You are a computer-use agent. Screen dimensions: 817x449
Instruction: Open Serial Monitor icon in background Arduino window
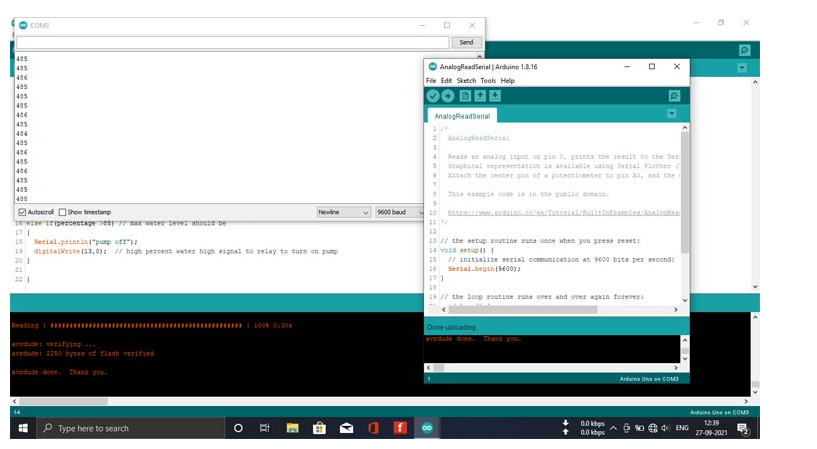[x=745, y=50]
